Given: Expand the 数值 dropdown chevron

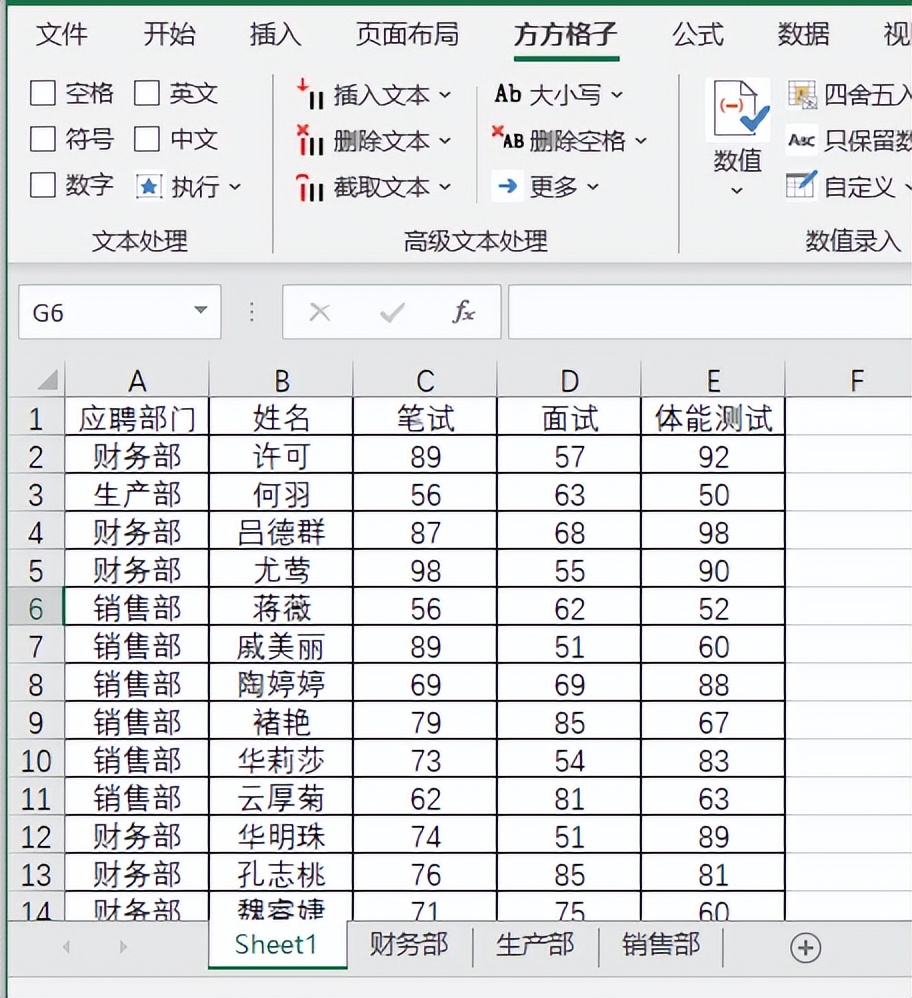Looking at the screenshot, I should point(737,190).
